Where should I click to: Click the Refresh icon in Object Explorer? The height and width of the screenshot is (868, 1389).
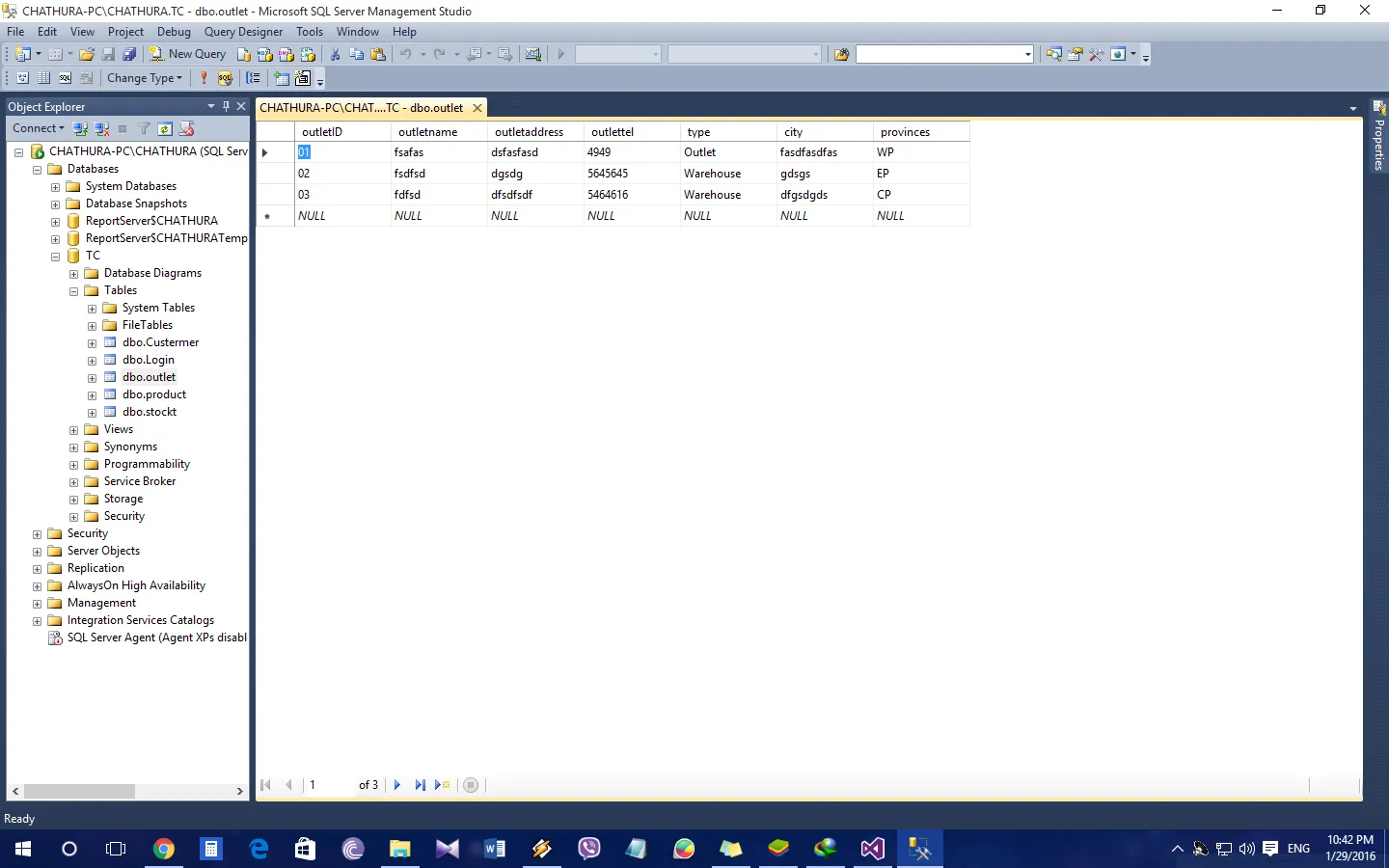tap(165, 128)
